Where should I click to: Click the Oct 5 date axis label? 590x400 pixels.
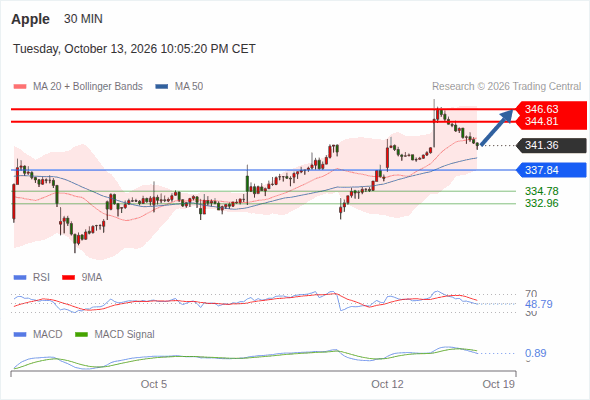154,384
